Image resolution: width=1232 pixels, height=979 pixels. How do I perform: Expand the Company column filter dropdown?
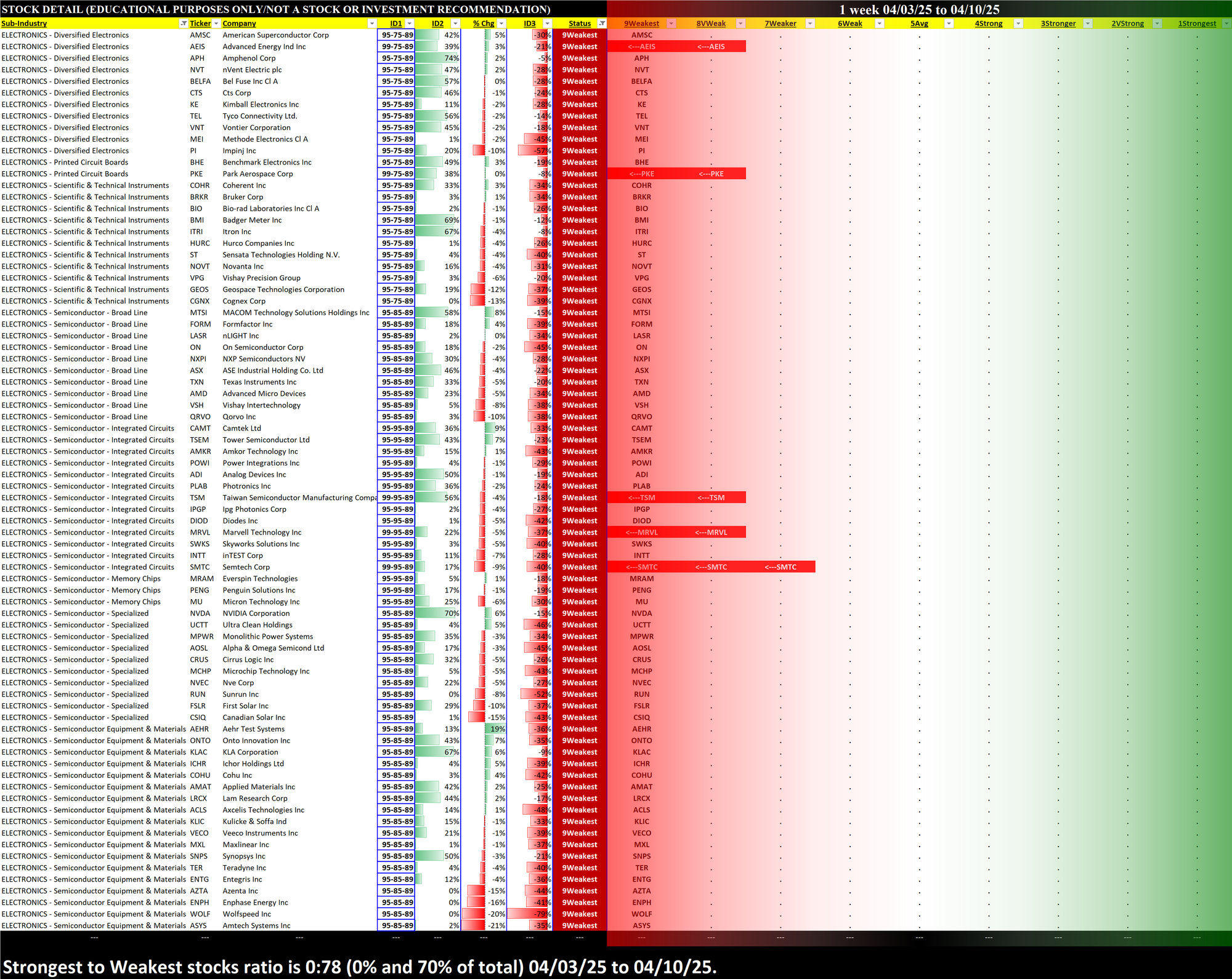tap(371, 23)
